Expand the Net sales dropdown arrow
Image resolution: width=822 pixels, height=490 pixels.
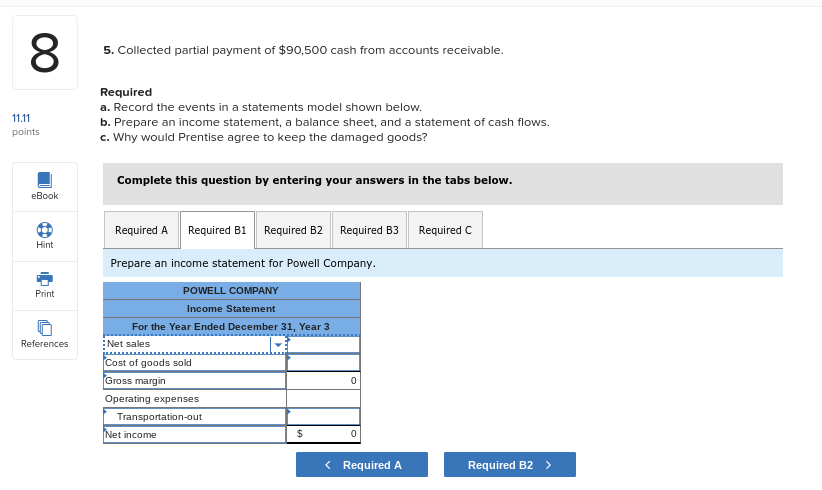point(278,344)
